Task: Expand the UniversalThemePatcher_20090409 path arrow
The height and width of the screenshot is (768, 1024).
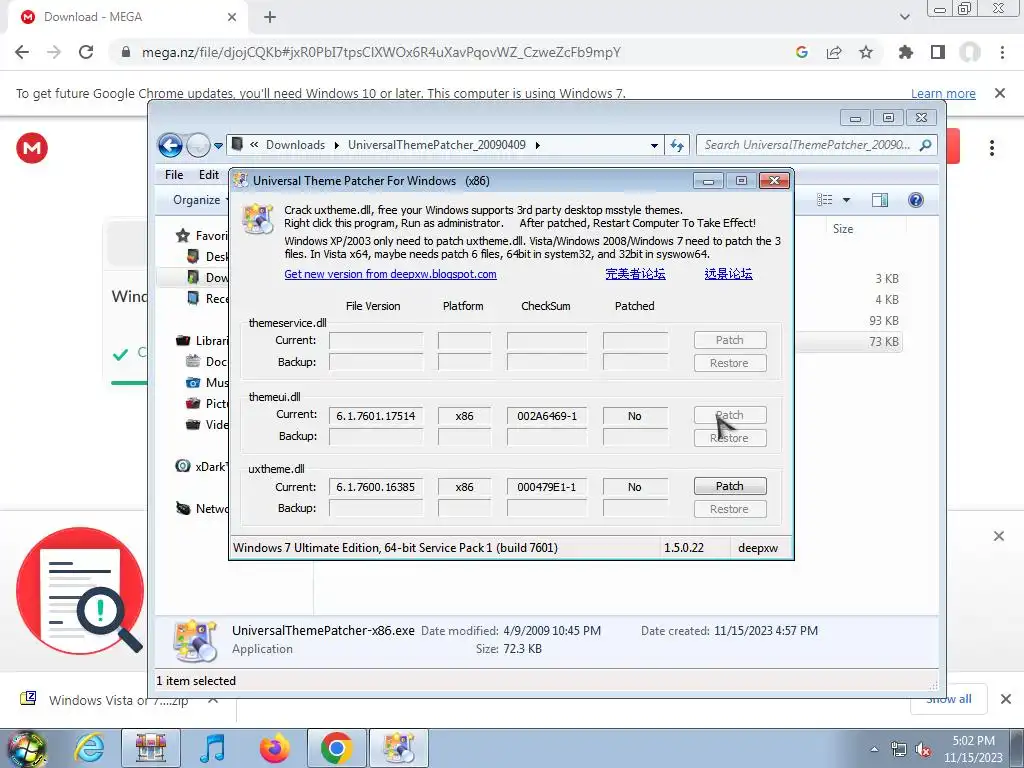Action: tap(537, 145)
